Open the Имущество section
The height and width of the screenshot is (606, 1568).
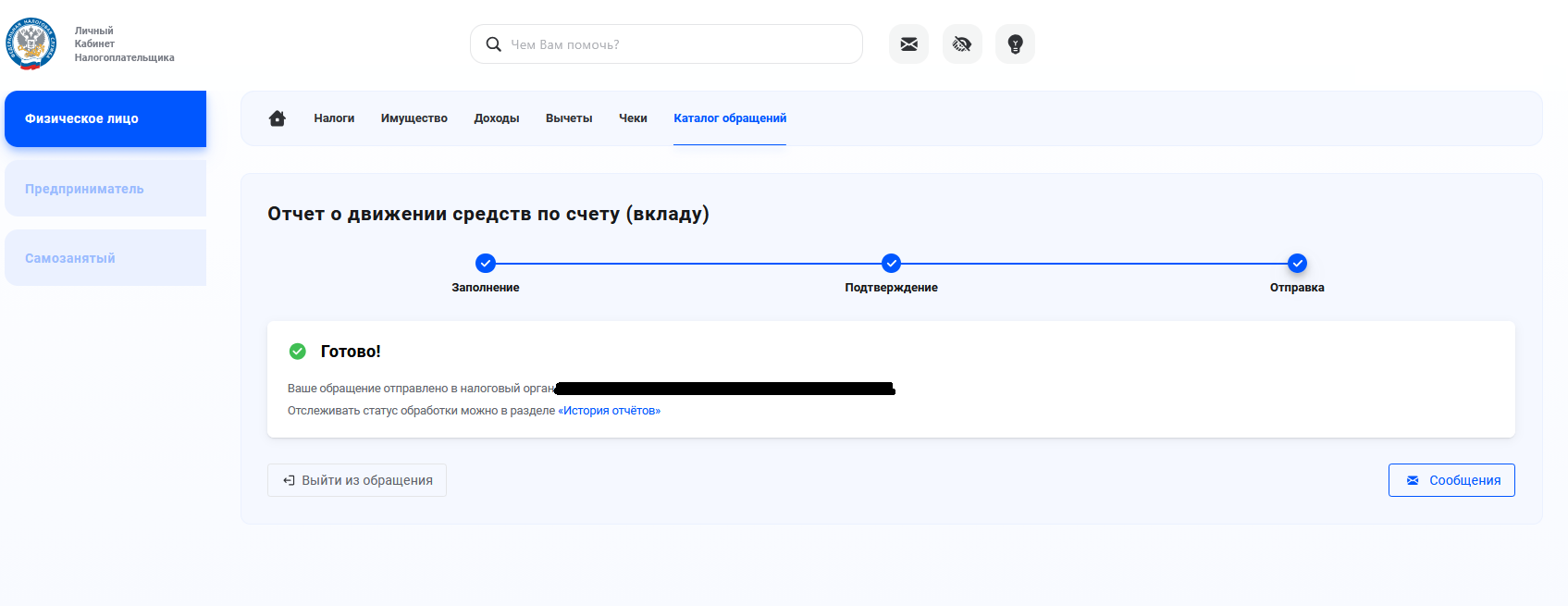point(414,118)
